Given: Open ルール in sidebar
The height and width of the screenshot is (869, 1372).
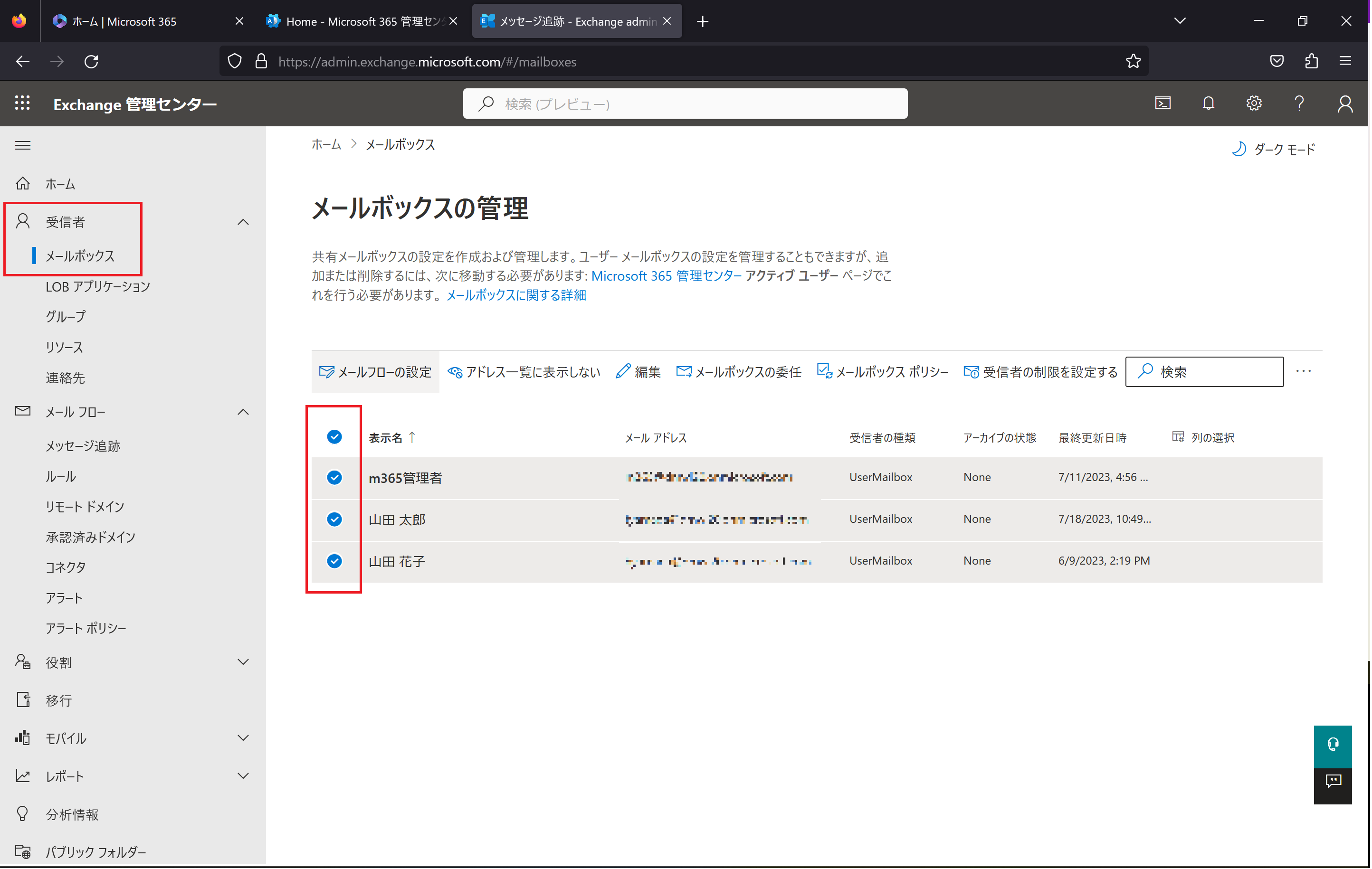Looking at the screenshot, I should [x=61, y=476].
